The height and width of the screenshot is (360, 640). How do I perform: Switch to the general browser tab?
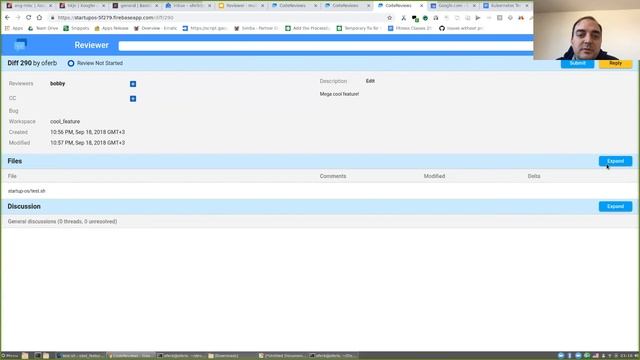(x=135, y=6)
